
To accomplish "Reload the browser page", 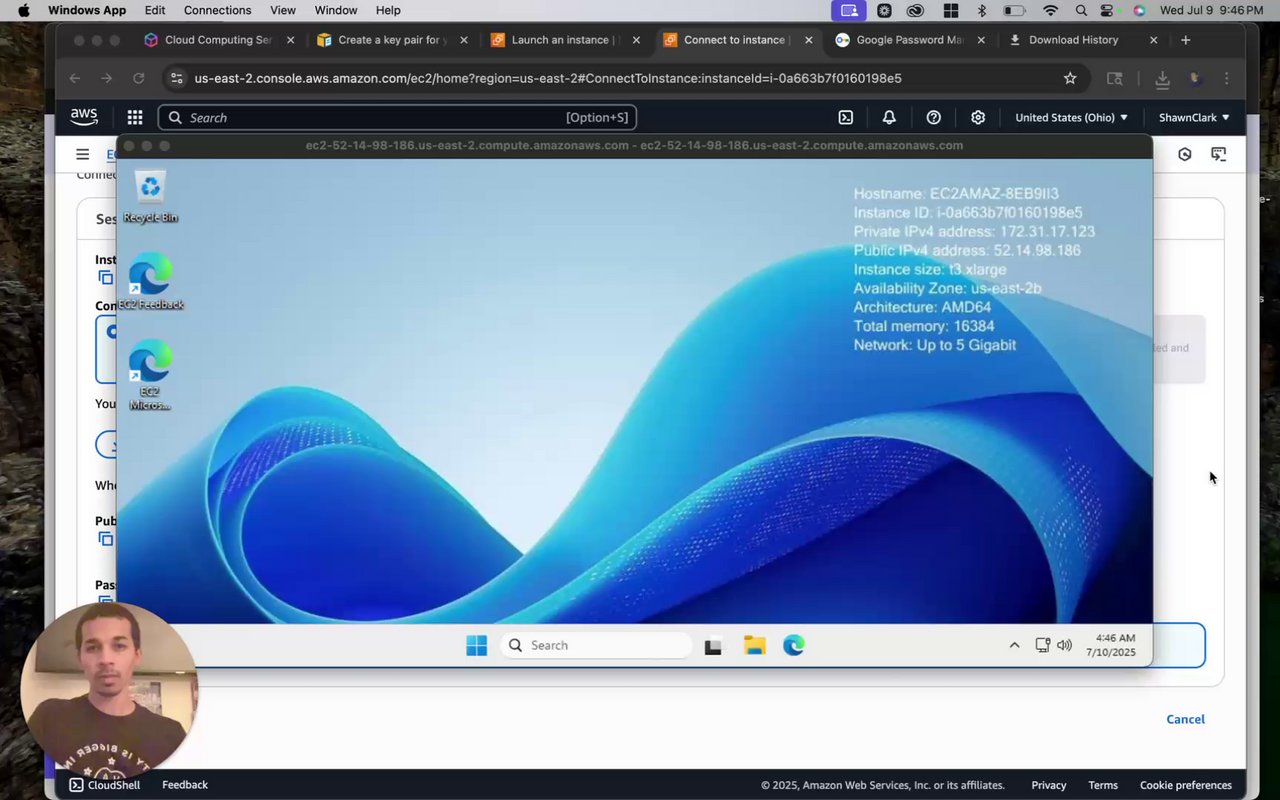I will [x=139, y=78].
